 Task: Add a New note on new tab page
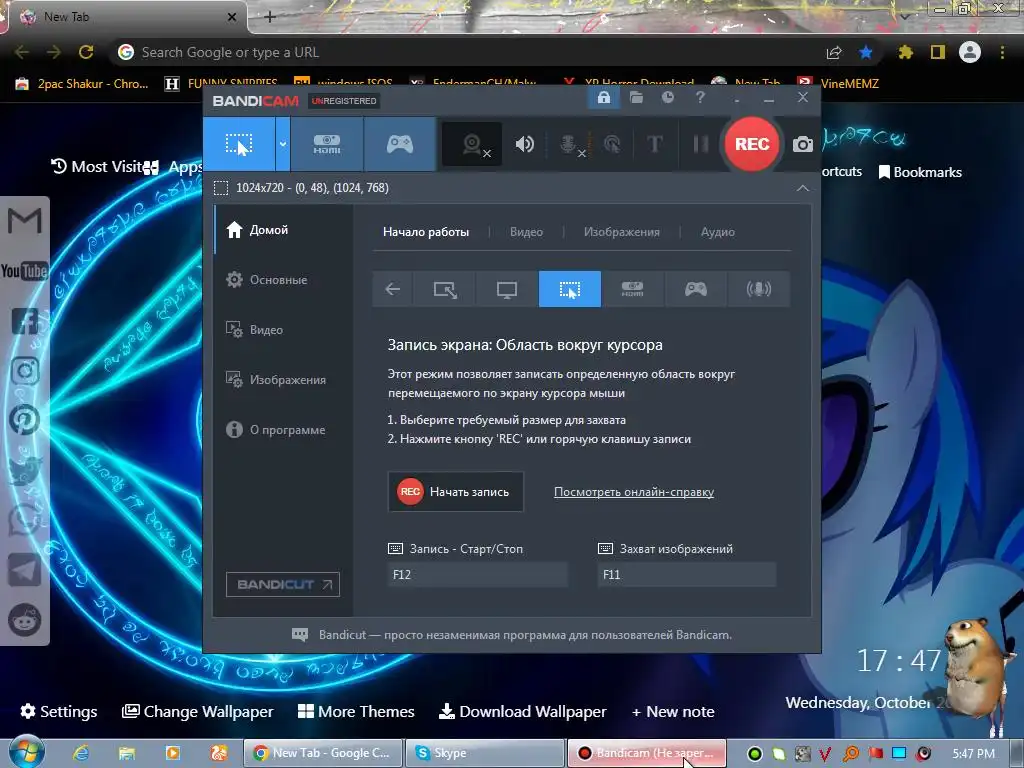(x=673, y=711)
